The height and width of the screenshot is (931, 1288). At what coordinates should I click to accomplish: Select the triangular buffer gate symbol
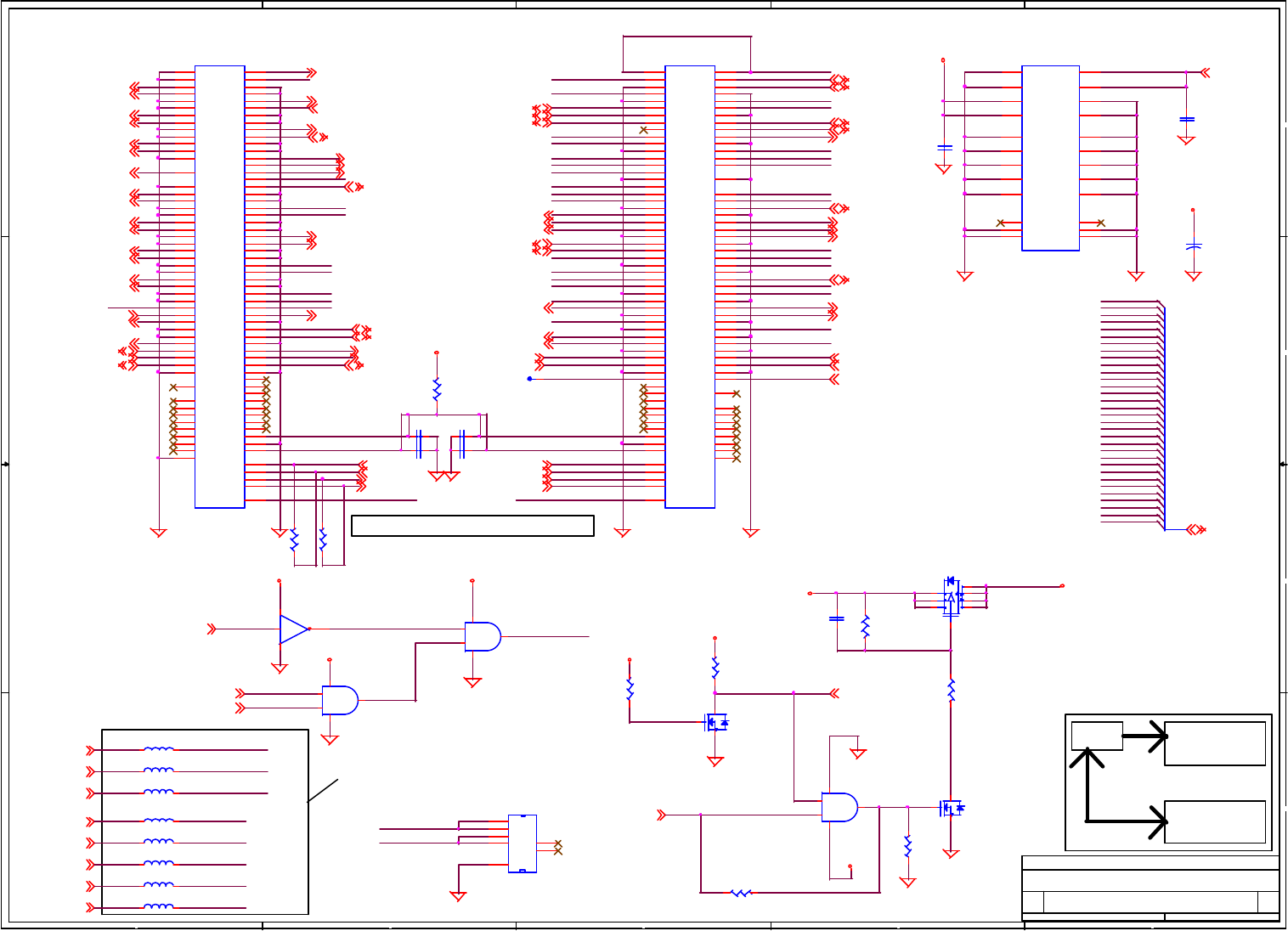pos(294,629)
